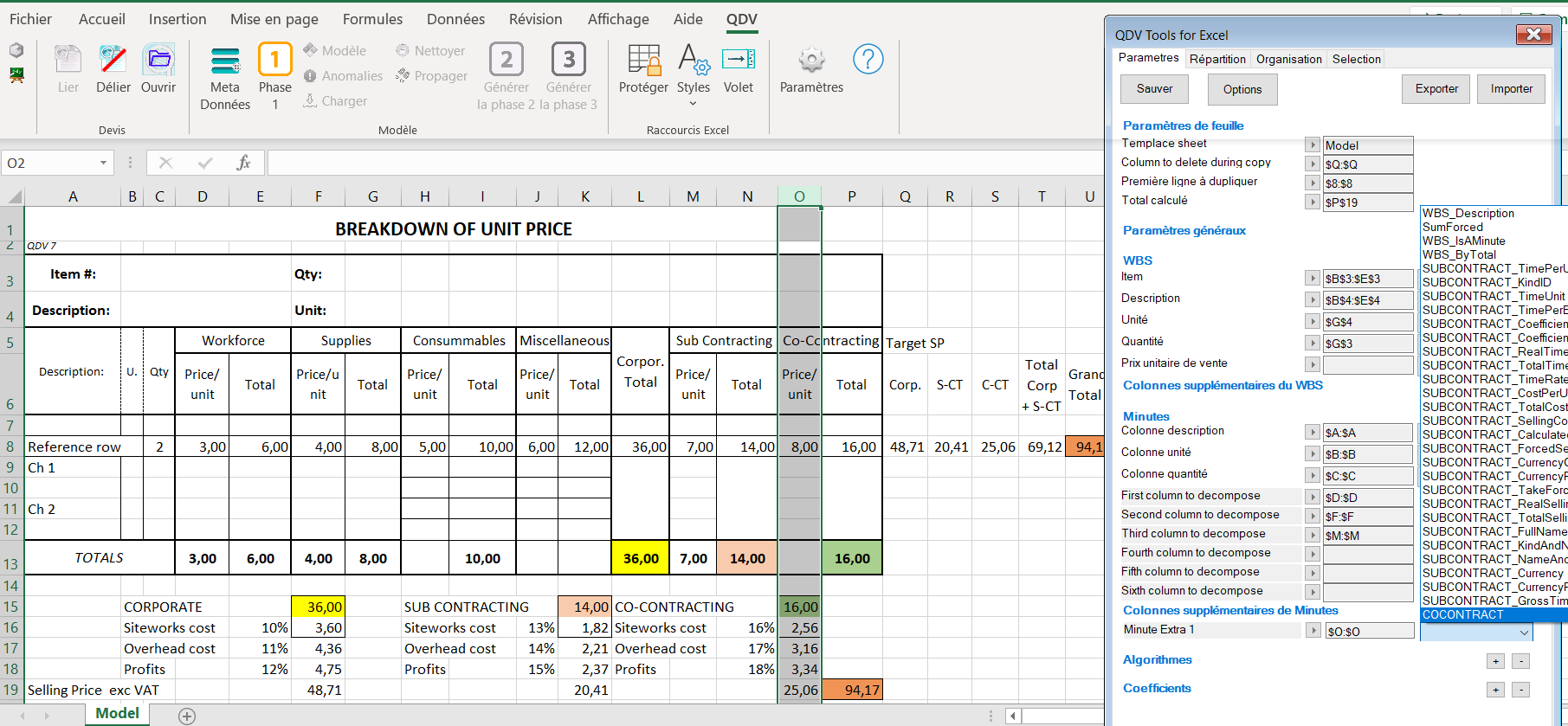Viewport: 1568px width, 726px height.
Task: Switch to the Insertion ribbon tab
Action: pyautogui.click(x=177, y=19)
